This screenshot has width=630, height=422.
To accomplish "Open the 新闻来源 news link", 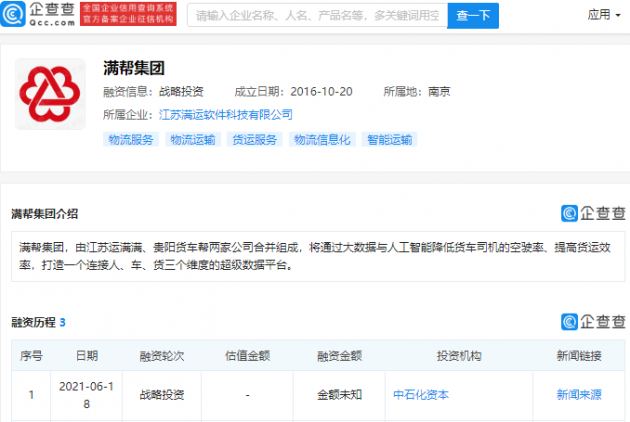I will click(579, 395).
